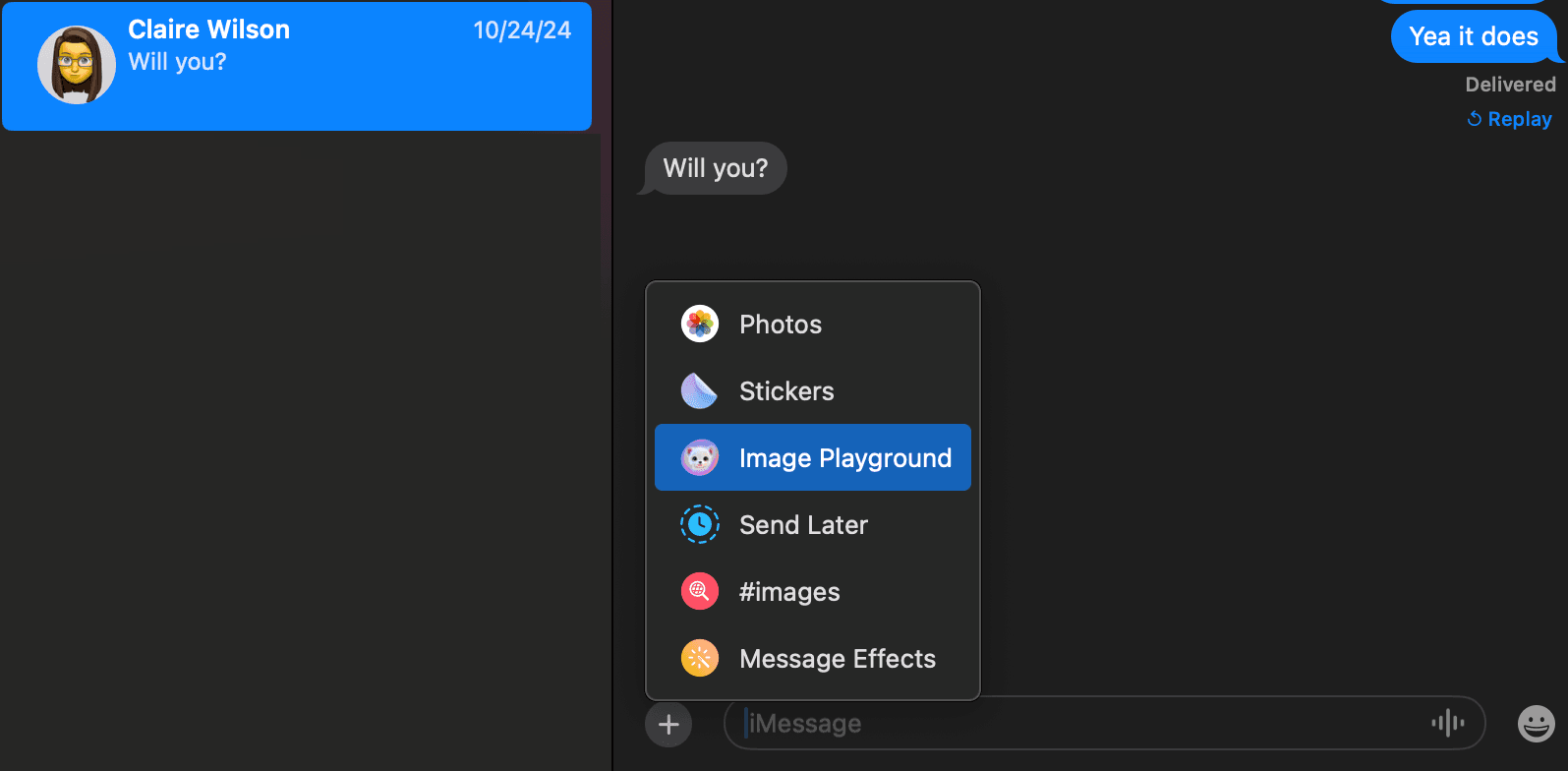Click the Delivered status text
The width and height of the screenshot is (1568, 771).
1510,85
